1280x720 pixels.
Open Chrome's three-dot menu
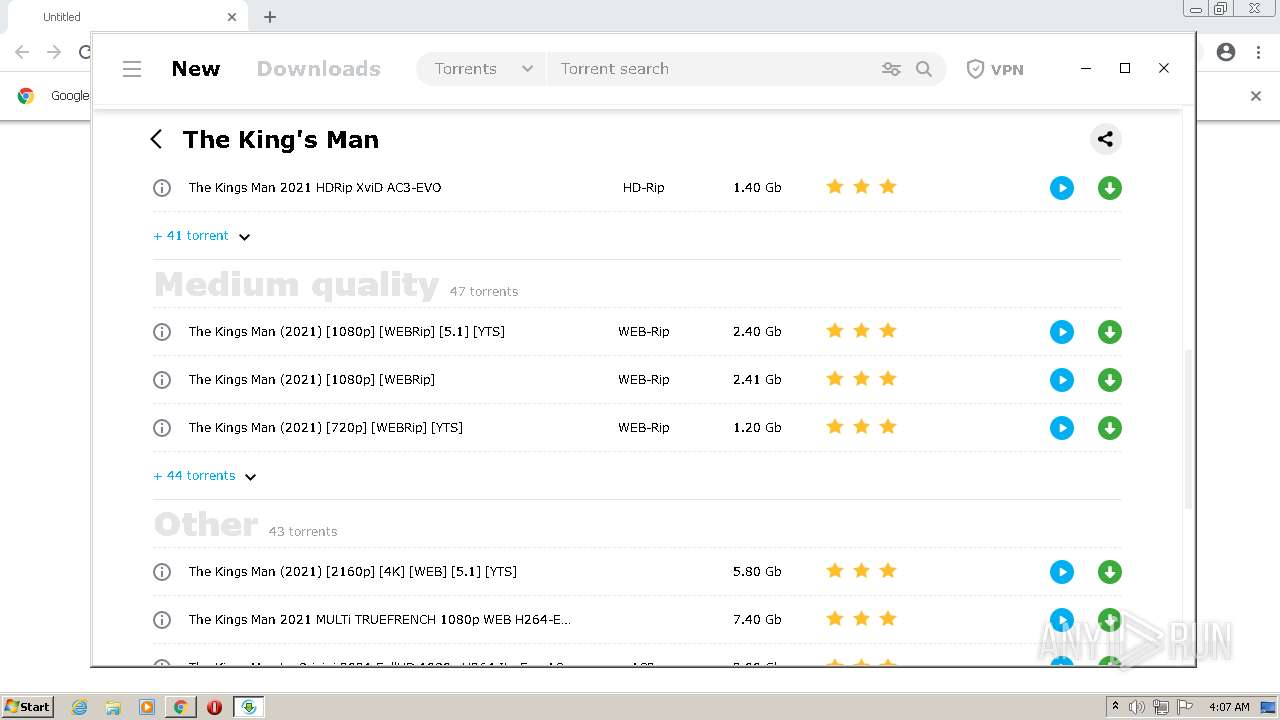click(x=1258, y=52)
